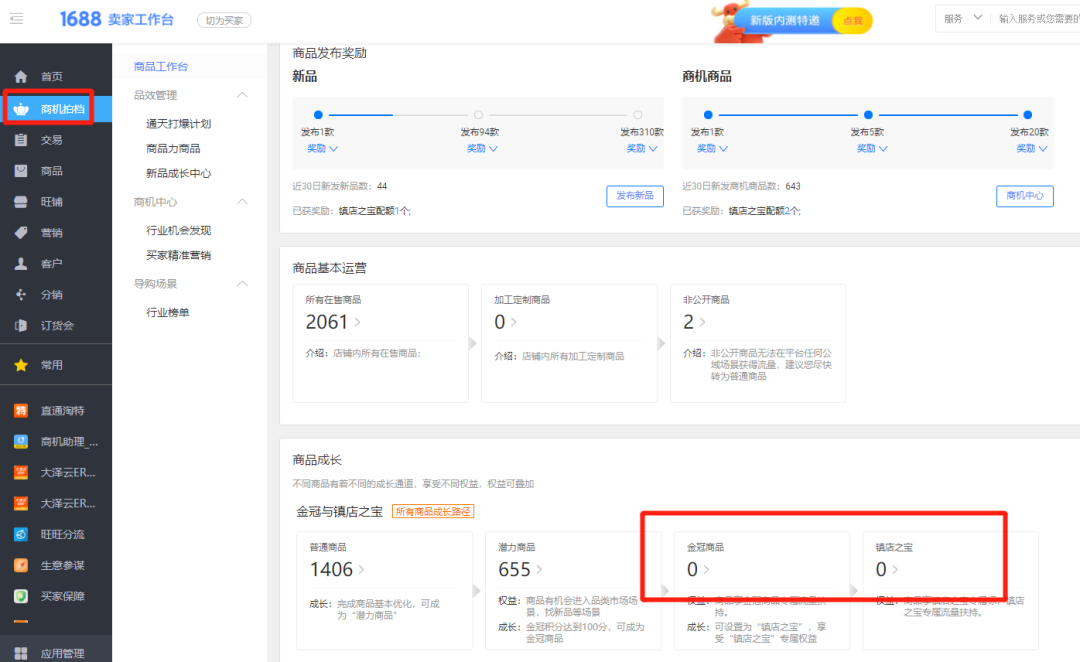Click the home icon beside 首页

[21, 76]
